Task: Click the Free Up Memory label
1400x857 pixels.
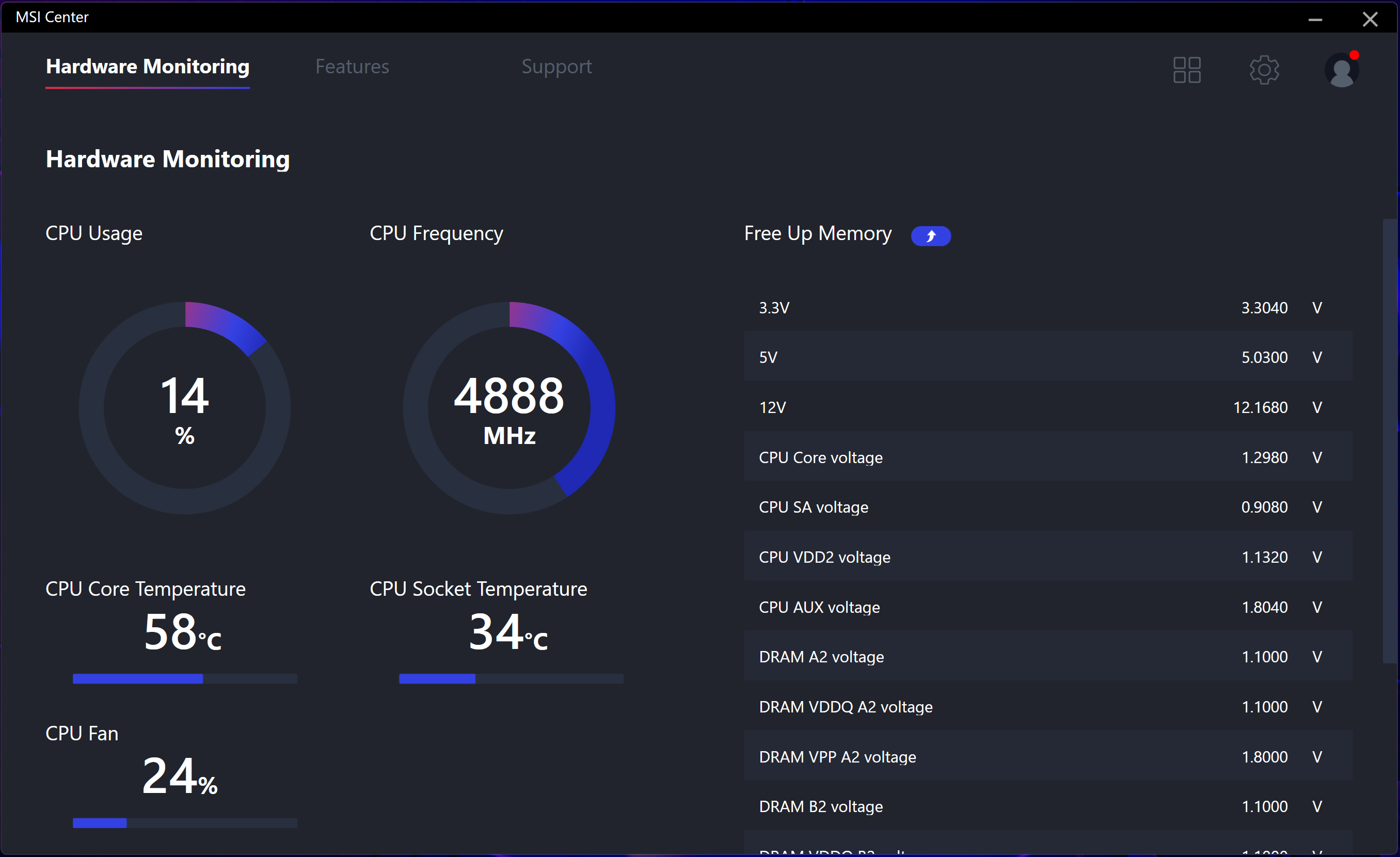Action: tap(818, 233)
